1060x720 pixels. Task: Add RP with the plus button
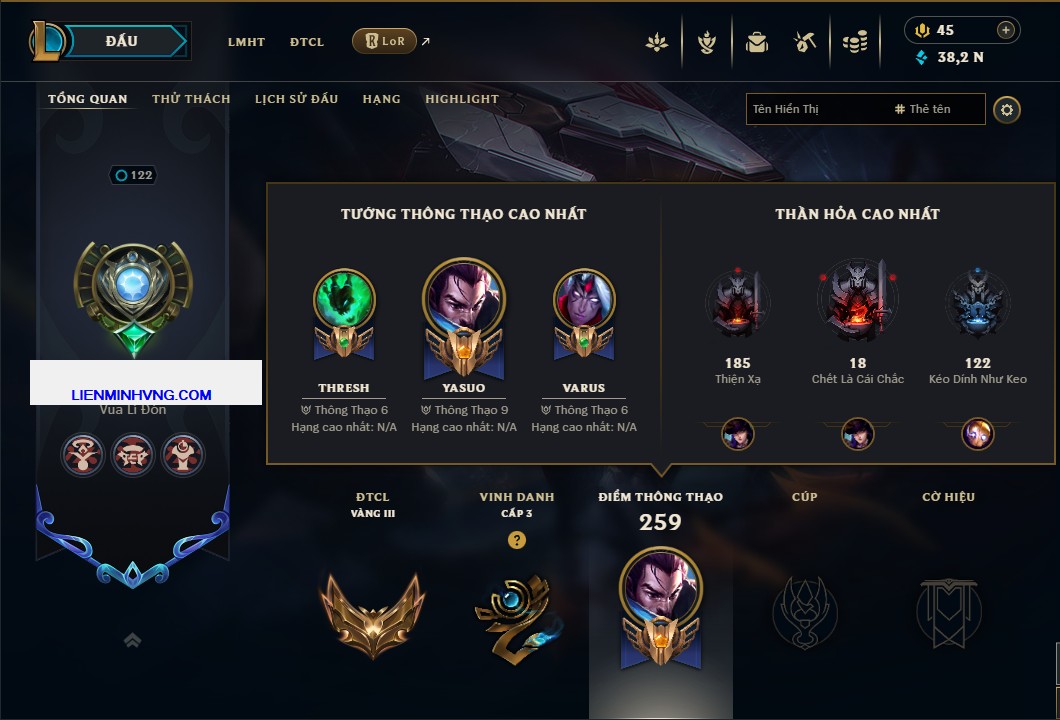coord(1006,30)
